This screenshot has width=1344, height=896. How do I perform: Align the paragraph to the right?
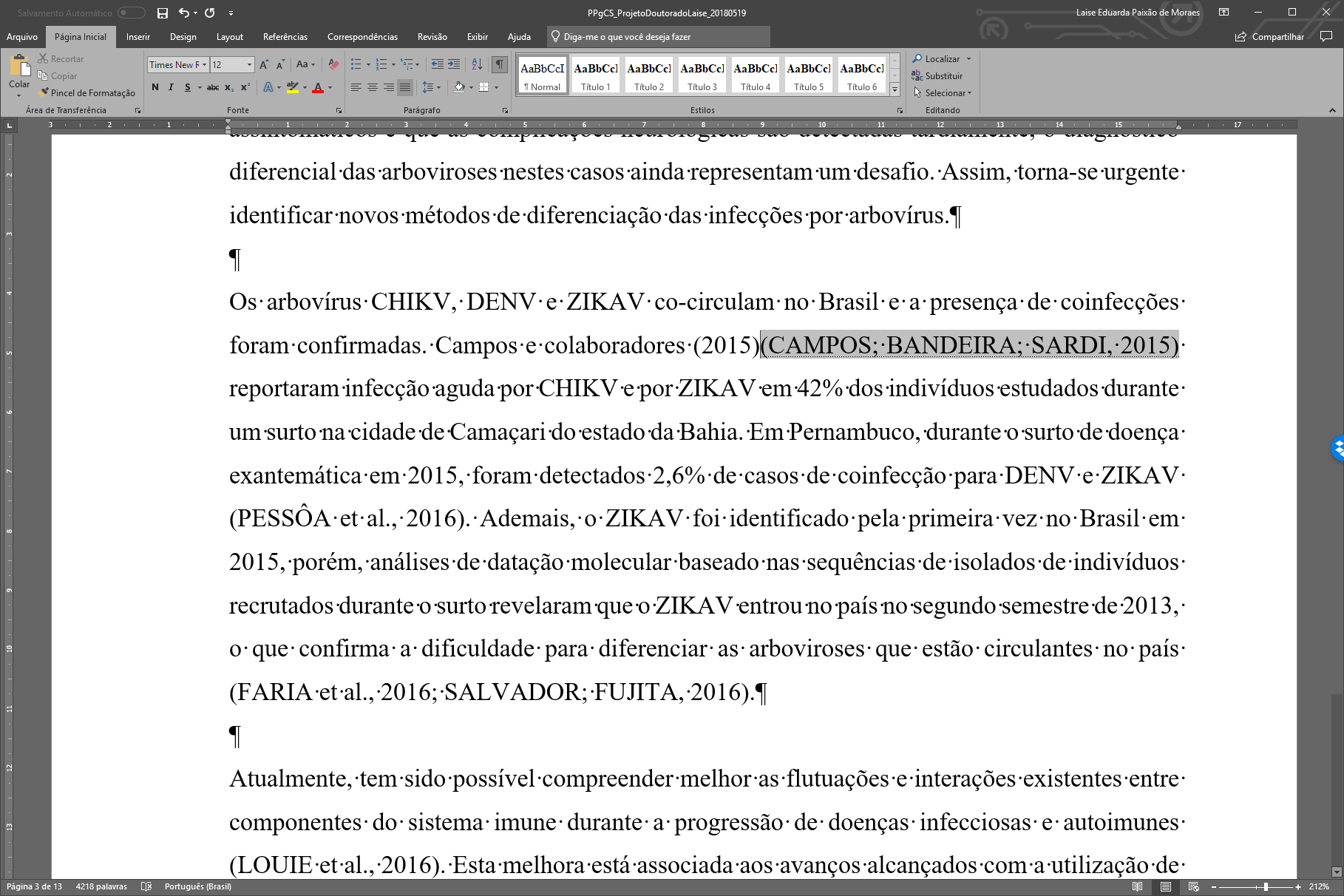[389, 87]
